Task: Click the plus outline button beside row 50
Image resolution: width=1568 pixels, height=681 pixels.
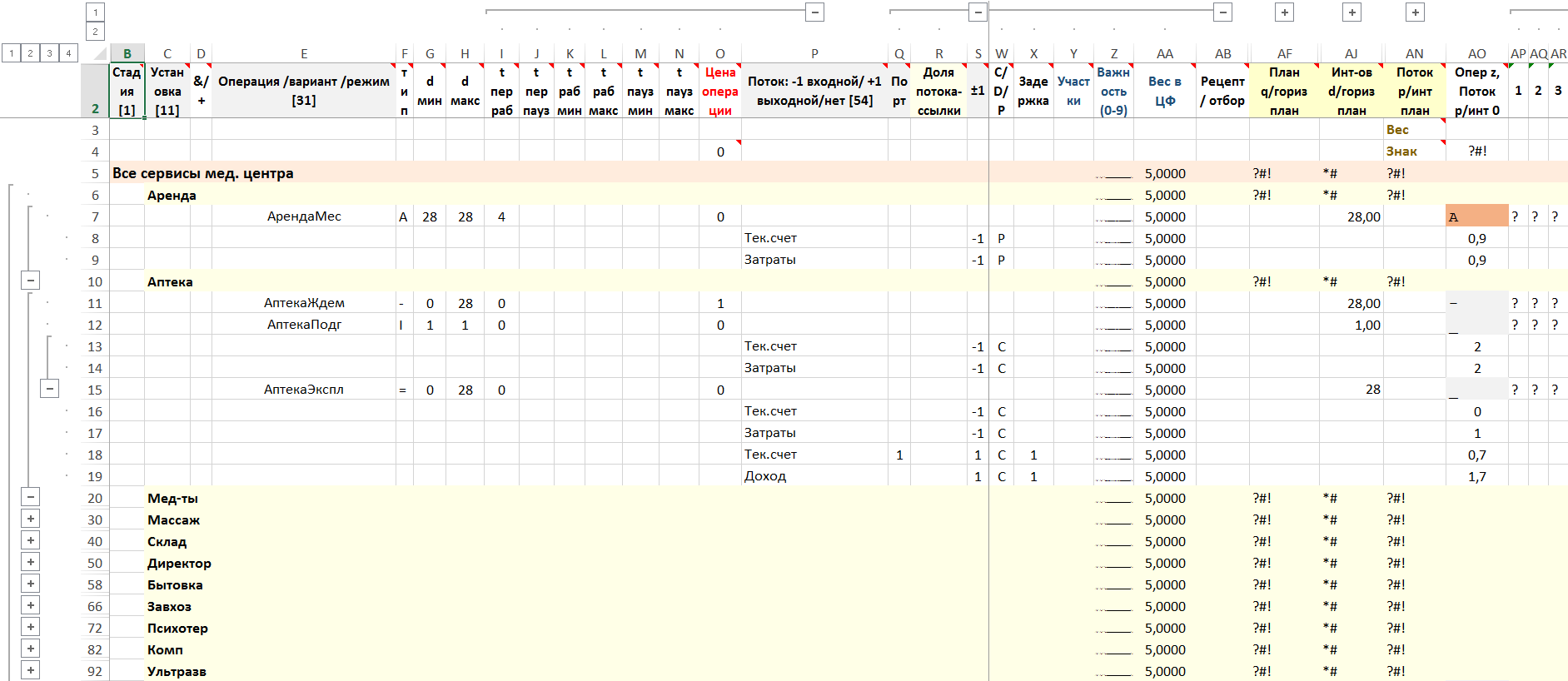Action: (31, 562)
